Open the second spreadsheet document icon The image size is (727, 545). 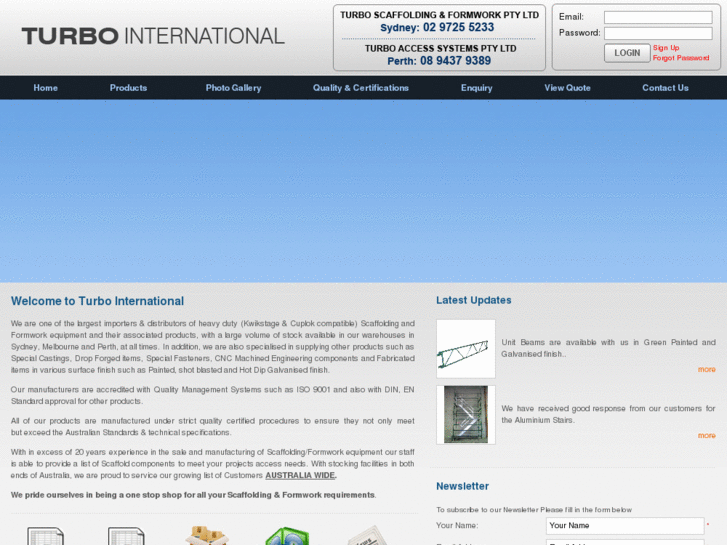pos(126,536)
